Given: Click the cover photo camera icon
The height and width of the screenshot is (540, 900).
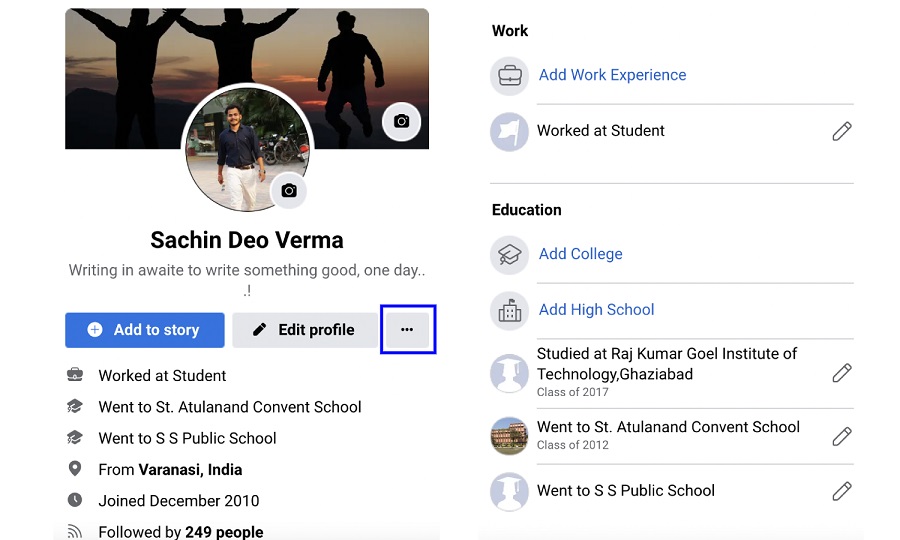Looking at the screenshot, I should [x=401, y=121].
